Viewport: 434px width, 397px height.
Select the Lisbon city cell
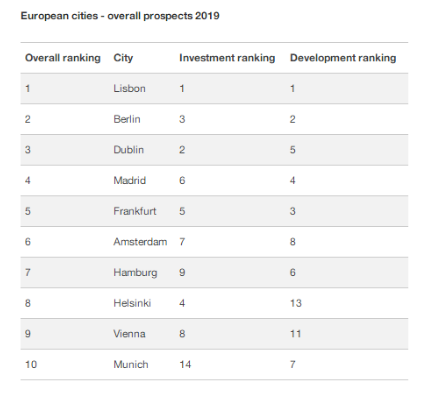tap(129, 88)
